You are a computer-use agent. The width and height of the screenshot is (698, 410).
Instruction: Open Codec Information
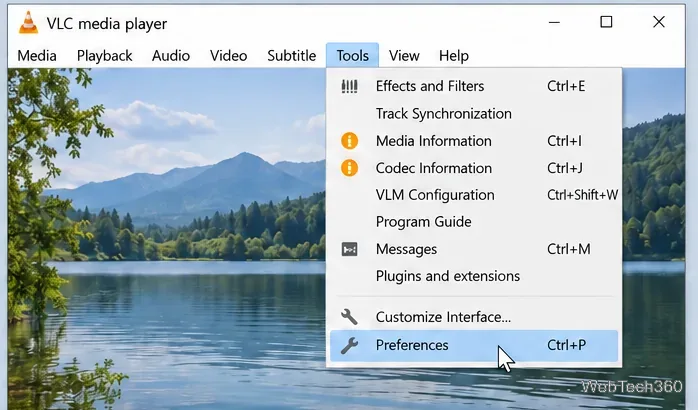pyautogui.click(x=474, y=168)
